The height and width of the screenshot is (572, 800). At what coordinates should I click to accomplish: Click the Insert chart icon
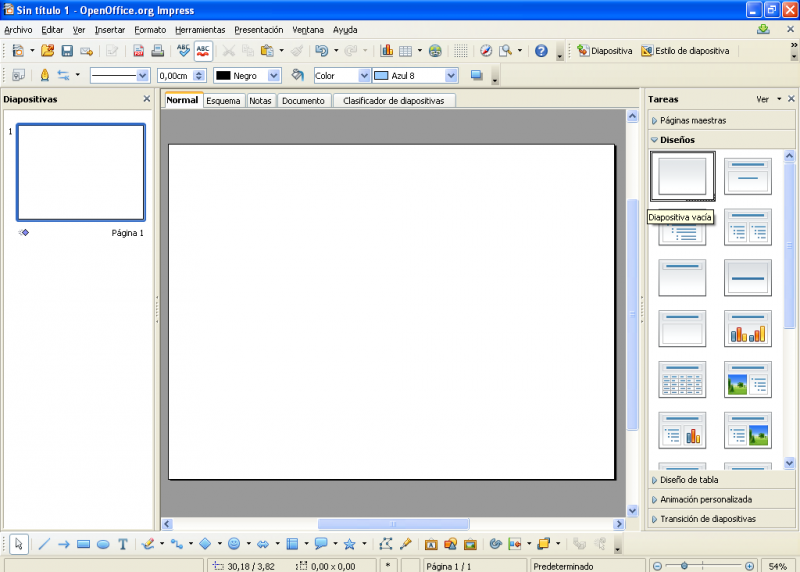387,51
